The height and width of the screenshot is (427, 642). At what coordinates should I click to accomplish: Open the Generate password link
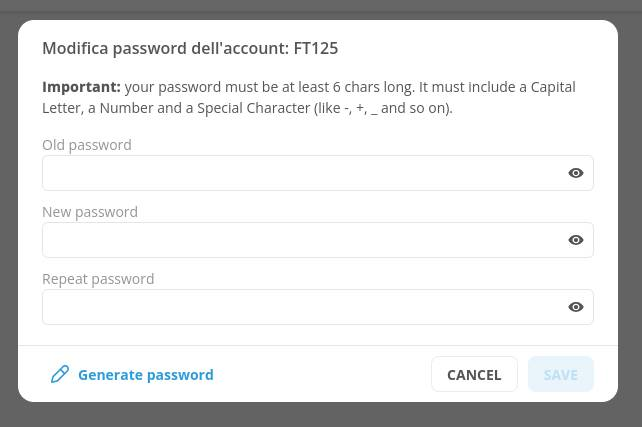146,375
